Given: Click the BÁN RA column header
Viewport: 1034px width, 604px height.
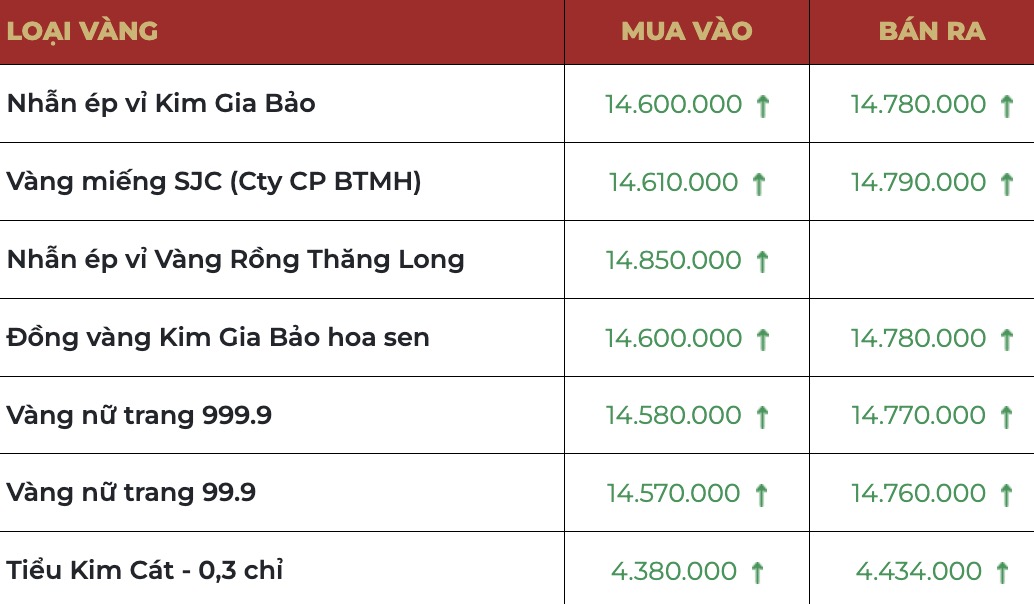Looking at the screenshot, I should (932, 31).
